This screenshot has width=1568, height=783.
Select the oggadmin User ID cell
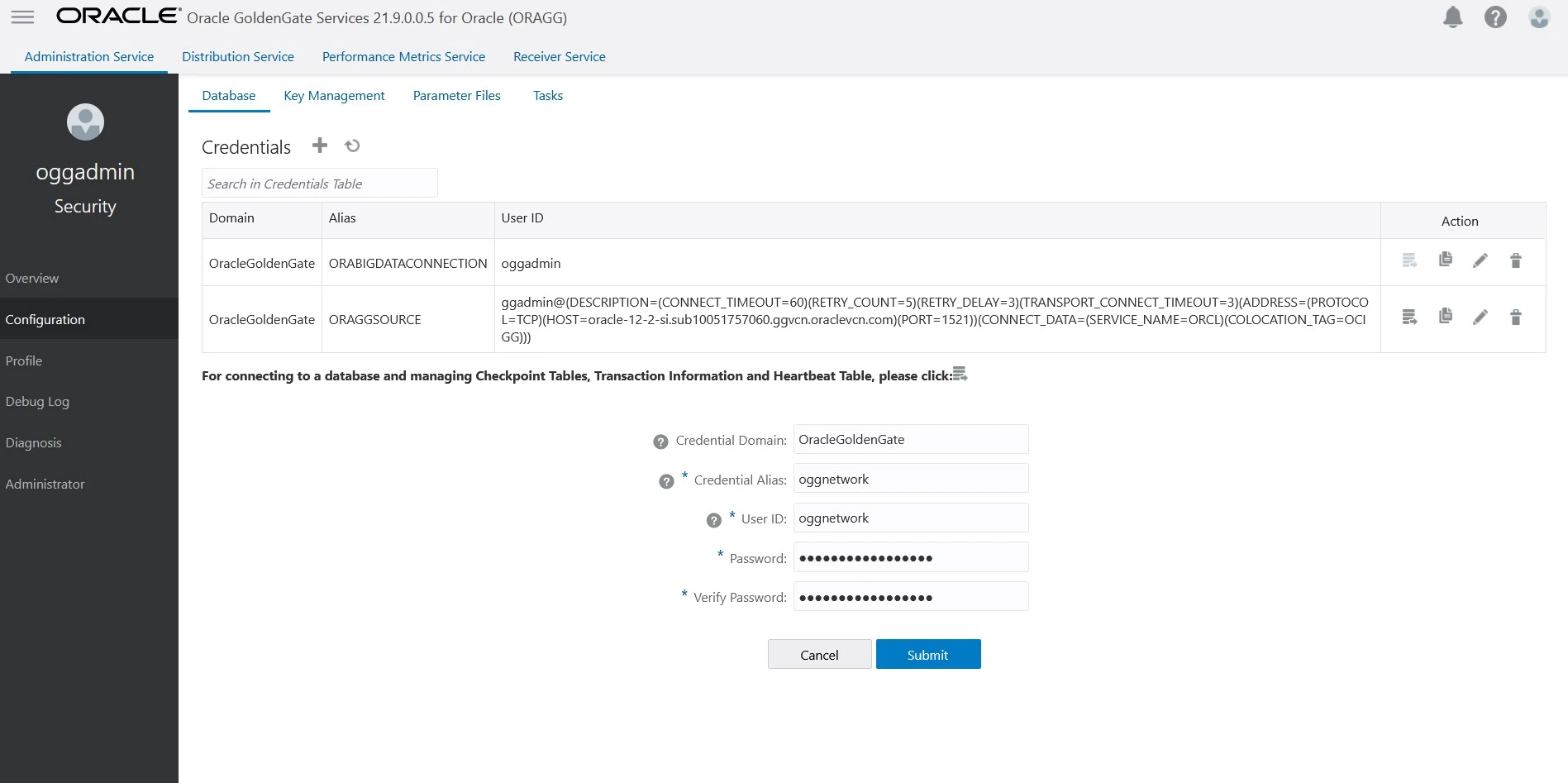coord(937,263)
